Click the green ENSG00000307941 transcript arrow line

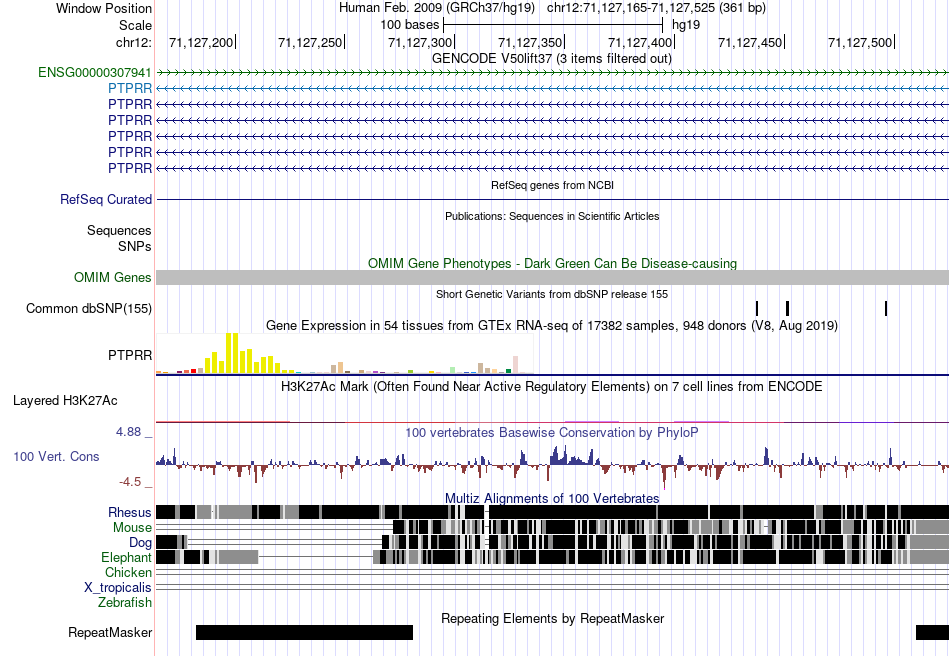tap(552, 73)
